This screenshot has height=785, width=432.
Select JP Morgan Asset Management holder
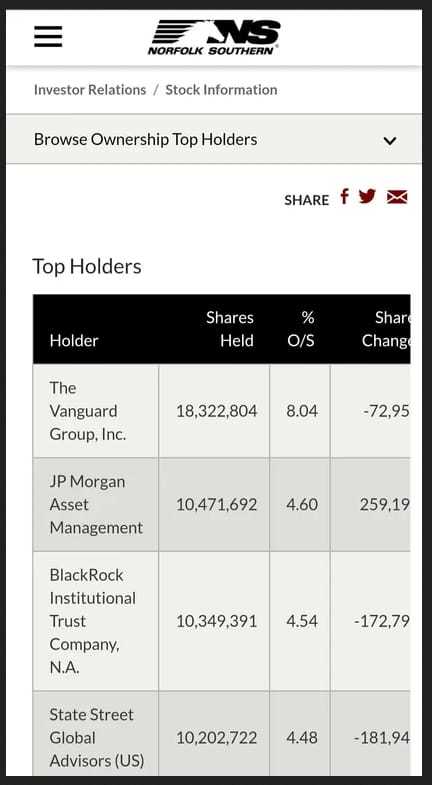96,505
